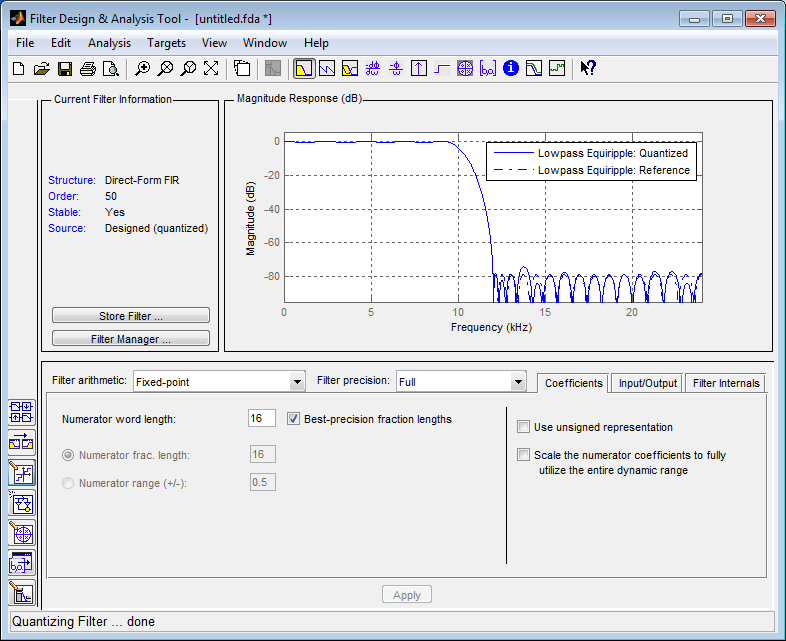Click the Magnitude Response toolbar icon
Image resolution: width=786 pixels, height=641 pixels.
tap(304, 69)
